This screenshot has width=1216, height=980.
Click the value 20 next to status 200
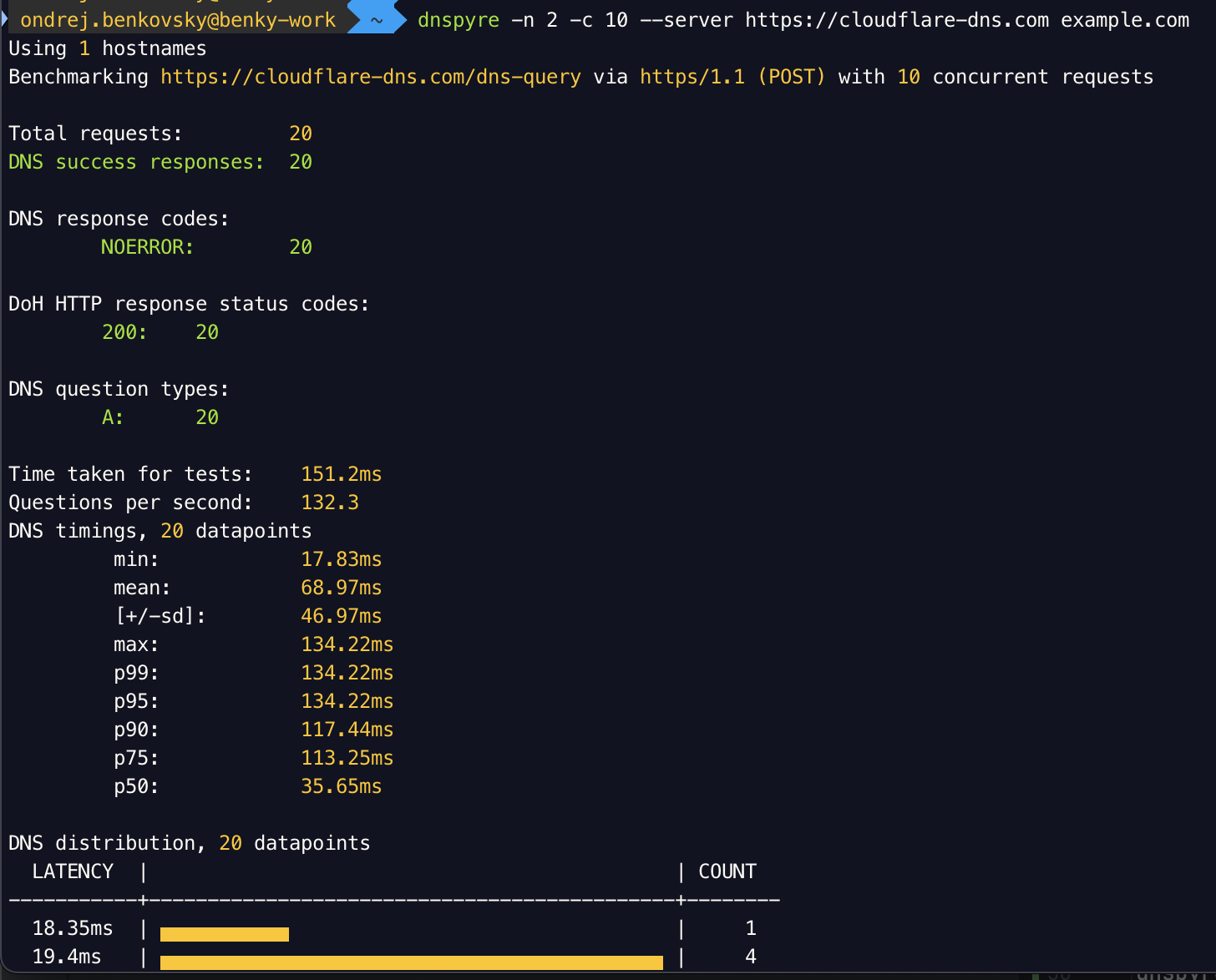click(207, 332)
